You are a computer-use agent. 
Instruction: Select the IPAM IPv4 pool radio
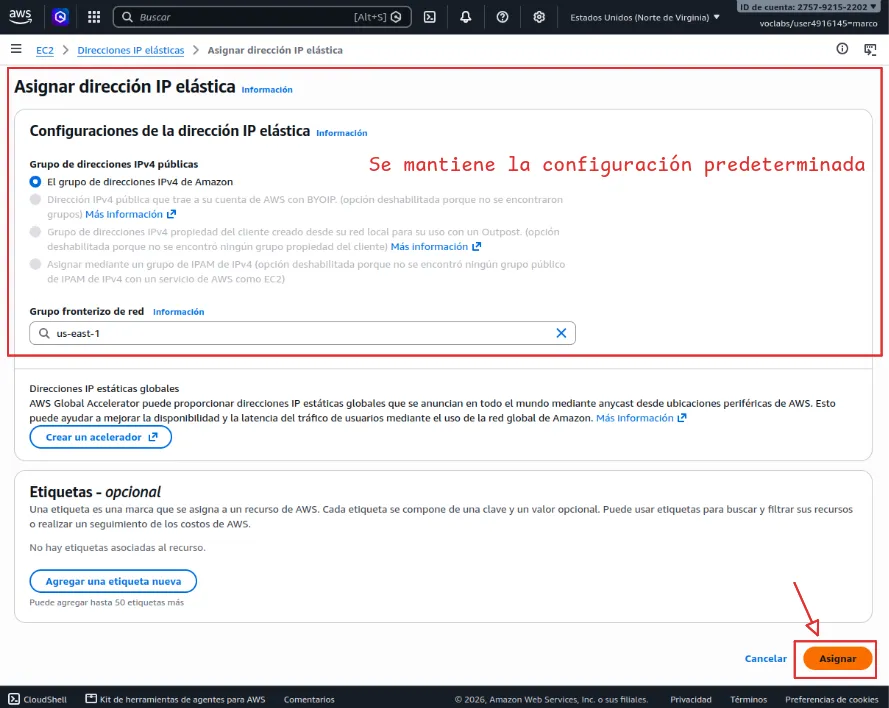[x=35, y=264]
